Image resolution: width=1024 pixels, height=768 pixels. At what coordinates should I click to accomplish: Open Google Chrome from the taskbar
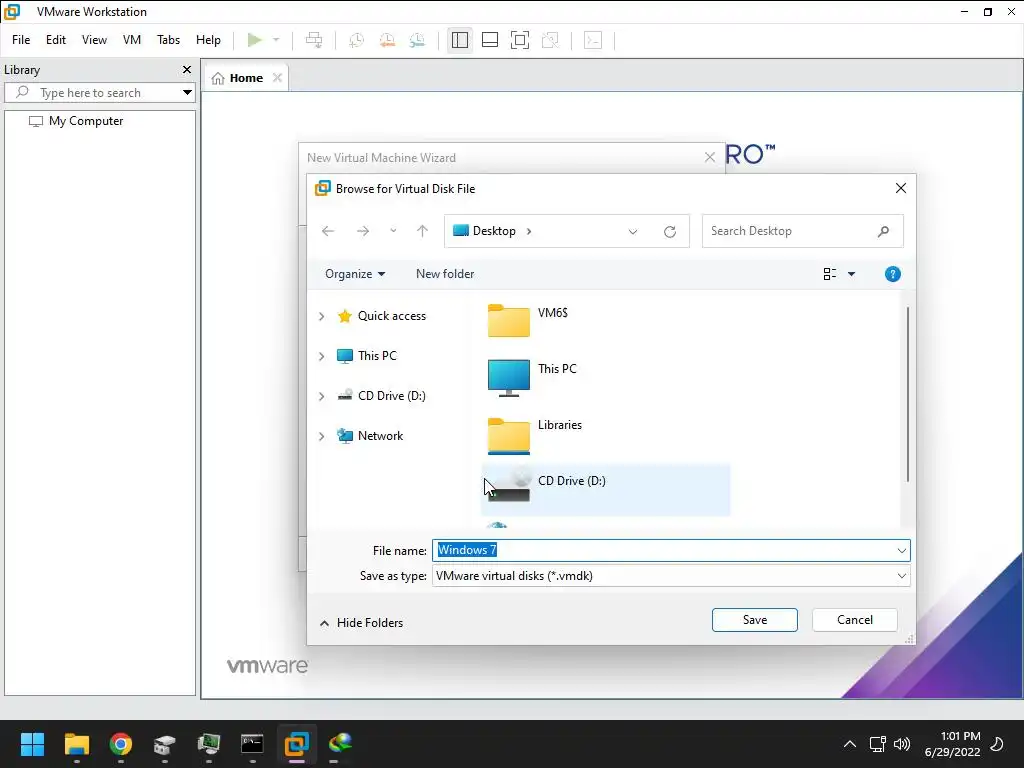pyautogui.click(x=121, y=743)
